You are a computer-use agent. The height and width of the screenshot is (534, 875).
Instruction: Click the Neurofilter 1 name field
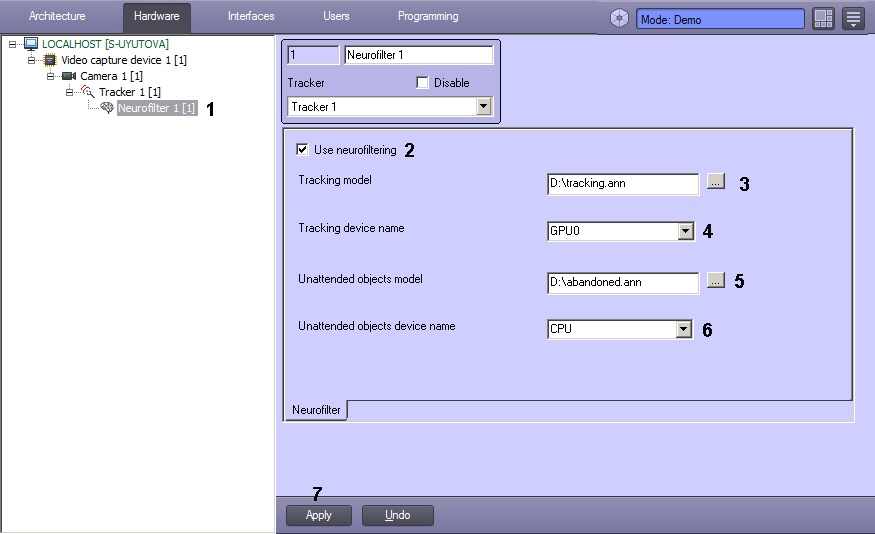point(419,55)
